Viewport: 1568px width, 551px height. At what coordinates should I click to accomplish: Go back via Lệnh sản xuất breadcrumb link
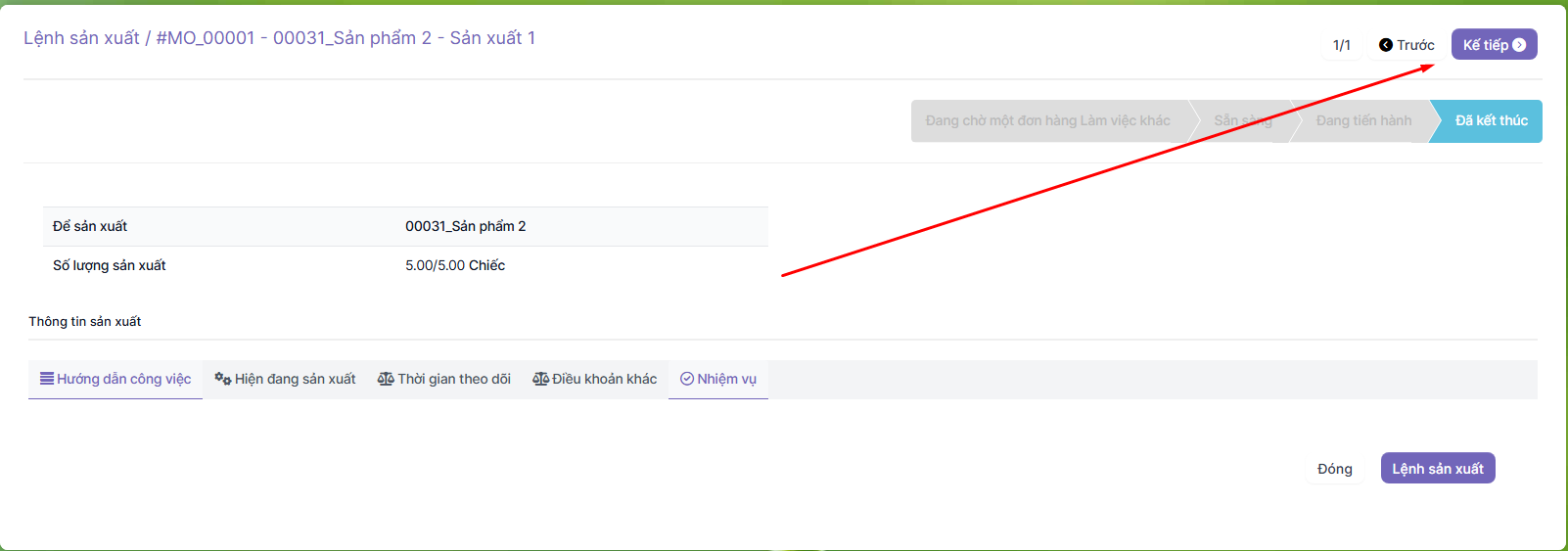[81, 38]
